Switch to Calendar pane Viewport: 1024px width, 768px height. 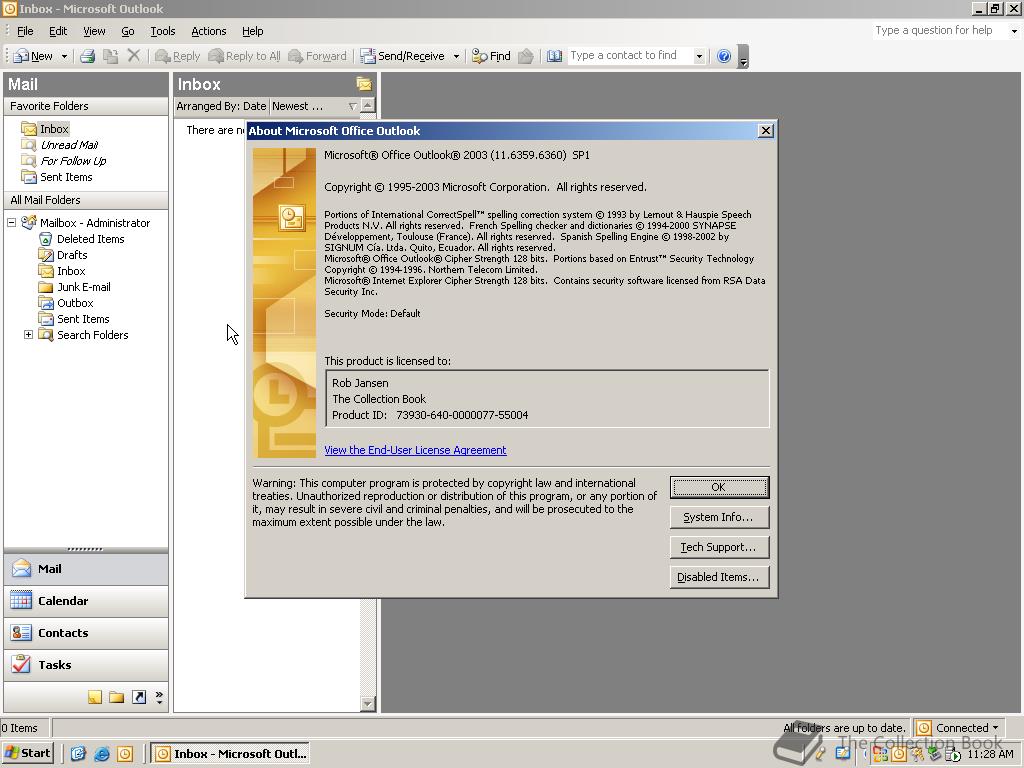coord(86,601)
